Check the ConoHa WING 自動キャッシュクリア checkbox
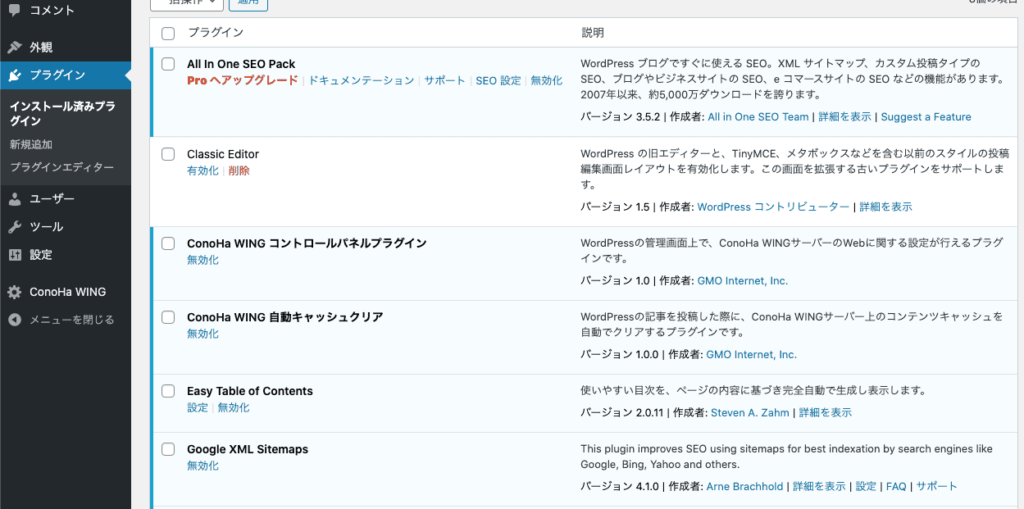Screen dimensions: 1024x509 tap(168, 317)
